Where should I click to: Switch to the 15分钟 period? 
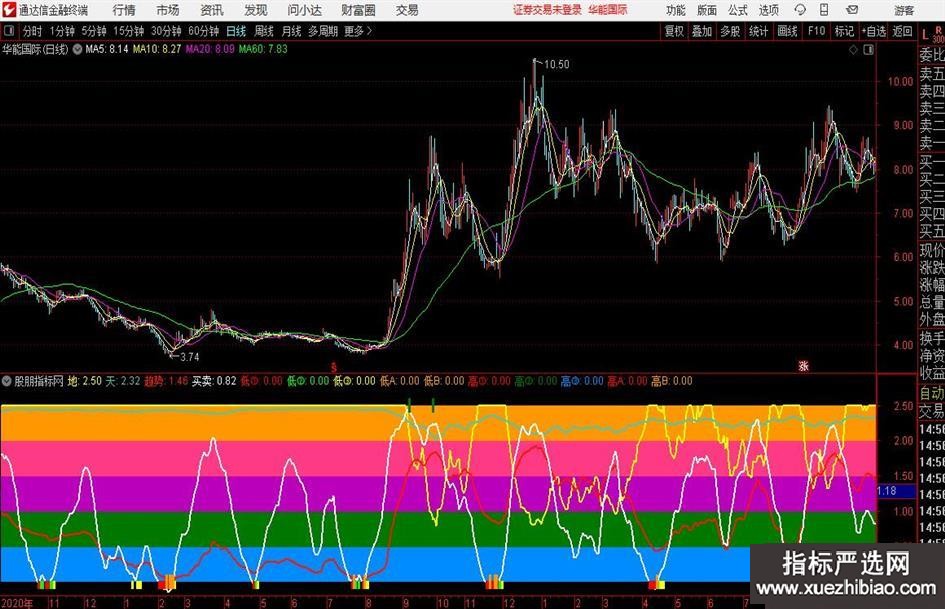tap(129, 31)
